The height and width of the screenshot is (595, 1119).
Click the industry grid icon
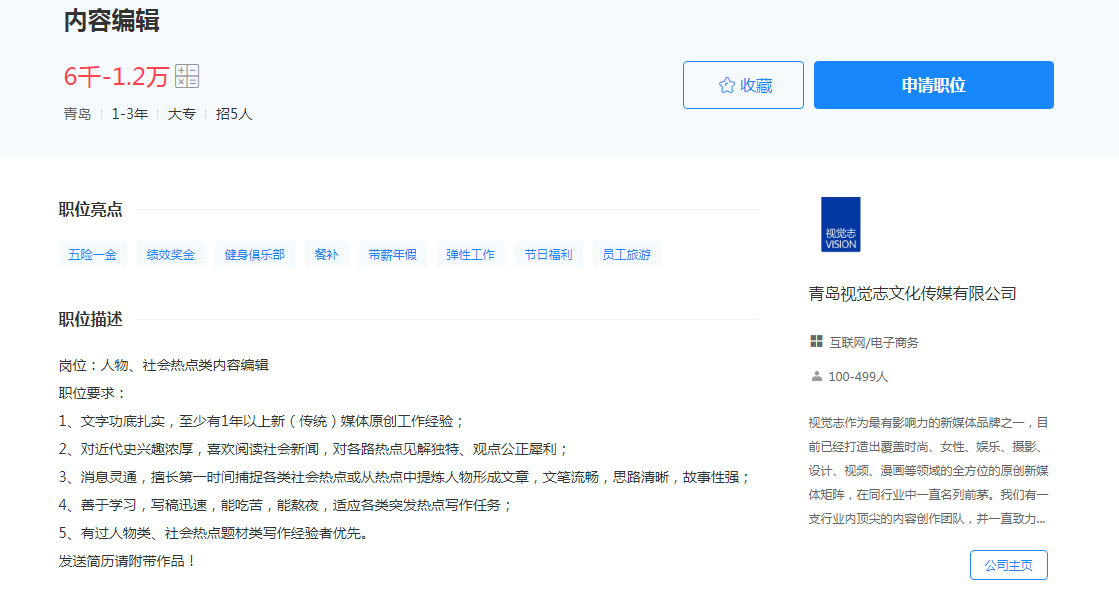point(816,342)
